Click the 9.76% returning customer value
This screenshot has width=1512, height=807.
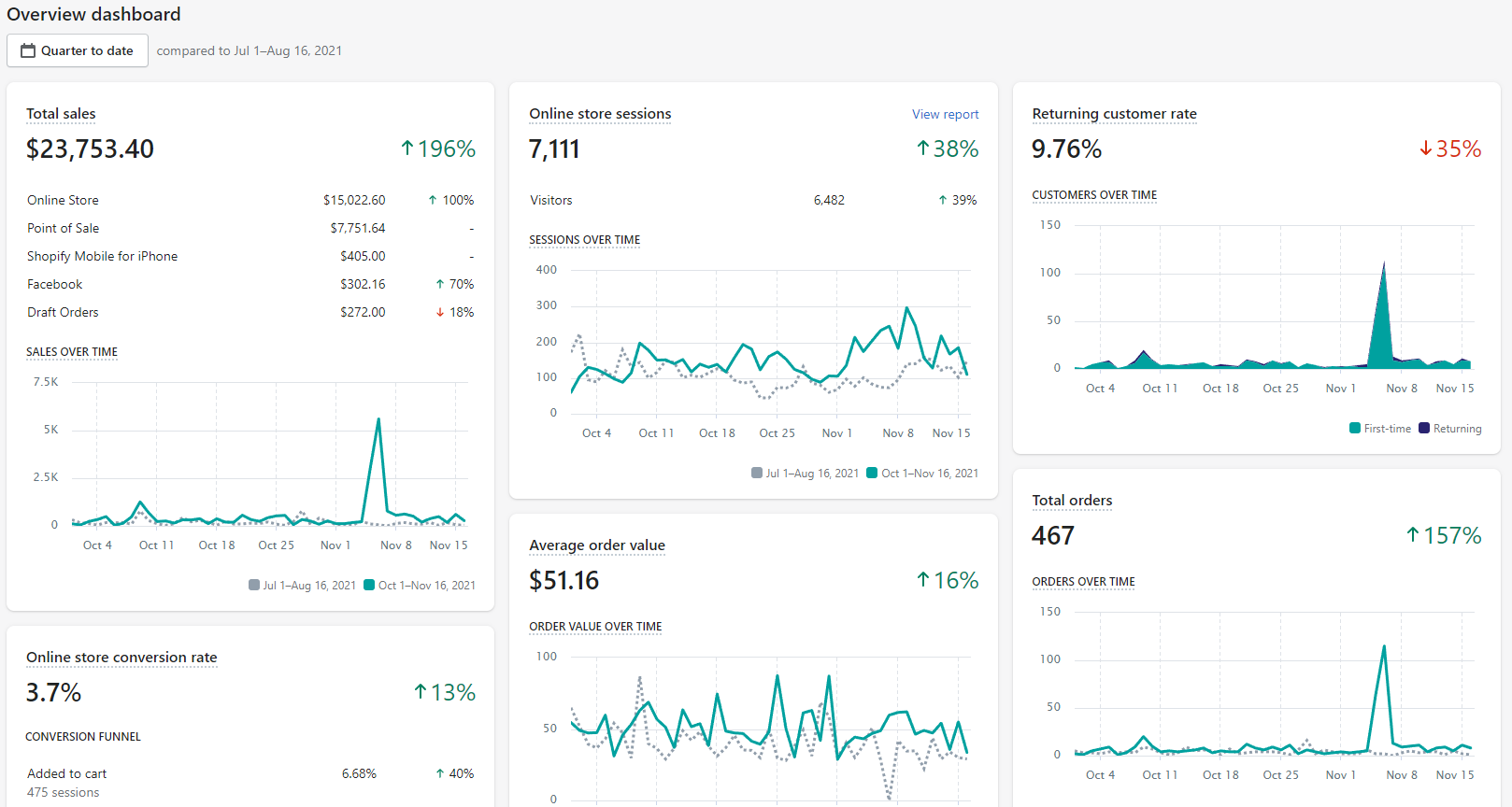(x=1066, y=149)
